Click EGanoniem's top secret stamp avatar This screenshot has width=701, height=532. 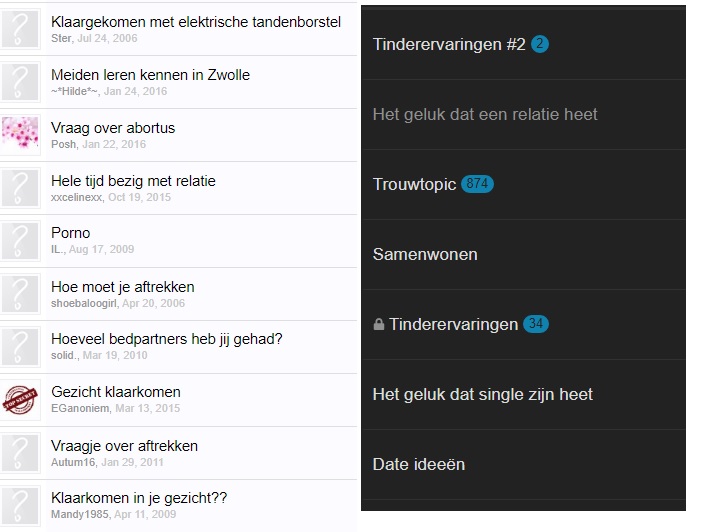coord(20,400)
